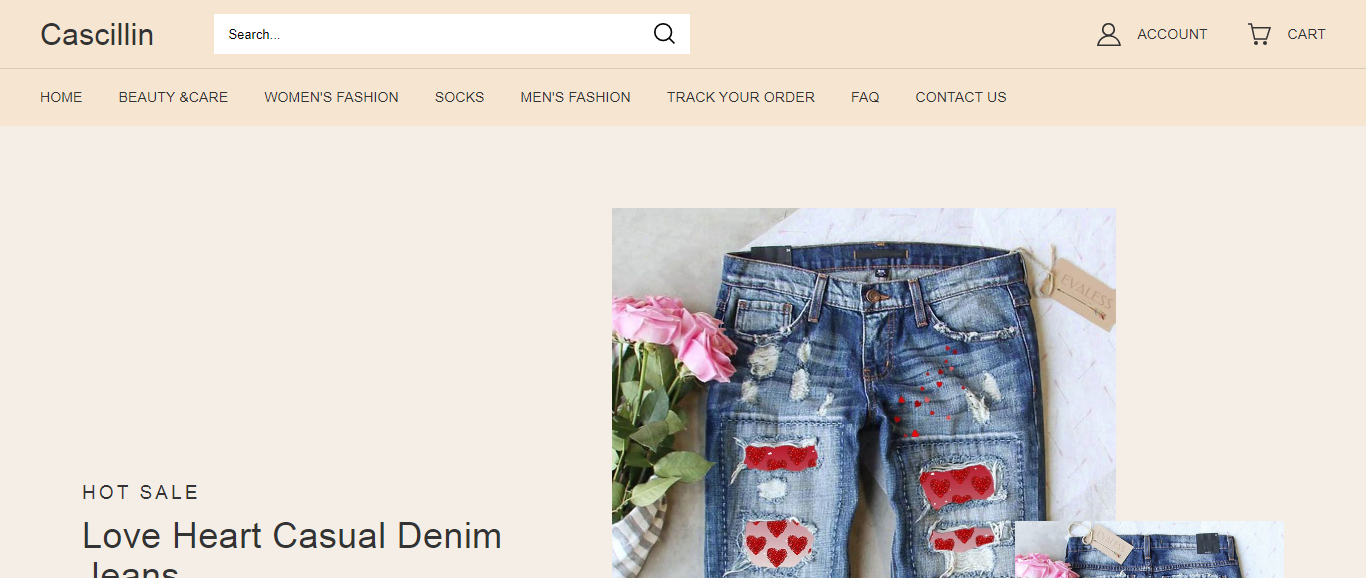Visit the FAQ page
The image size is (1366, 578).
tap(865, 97)
